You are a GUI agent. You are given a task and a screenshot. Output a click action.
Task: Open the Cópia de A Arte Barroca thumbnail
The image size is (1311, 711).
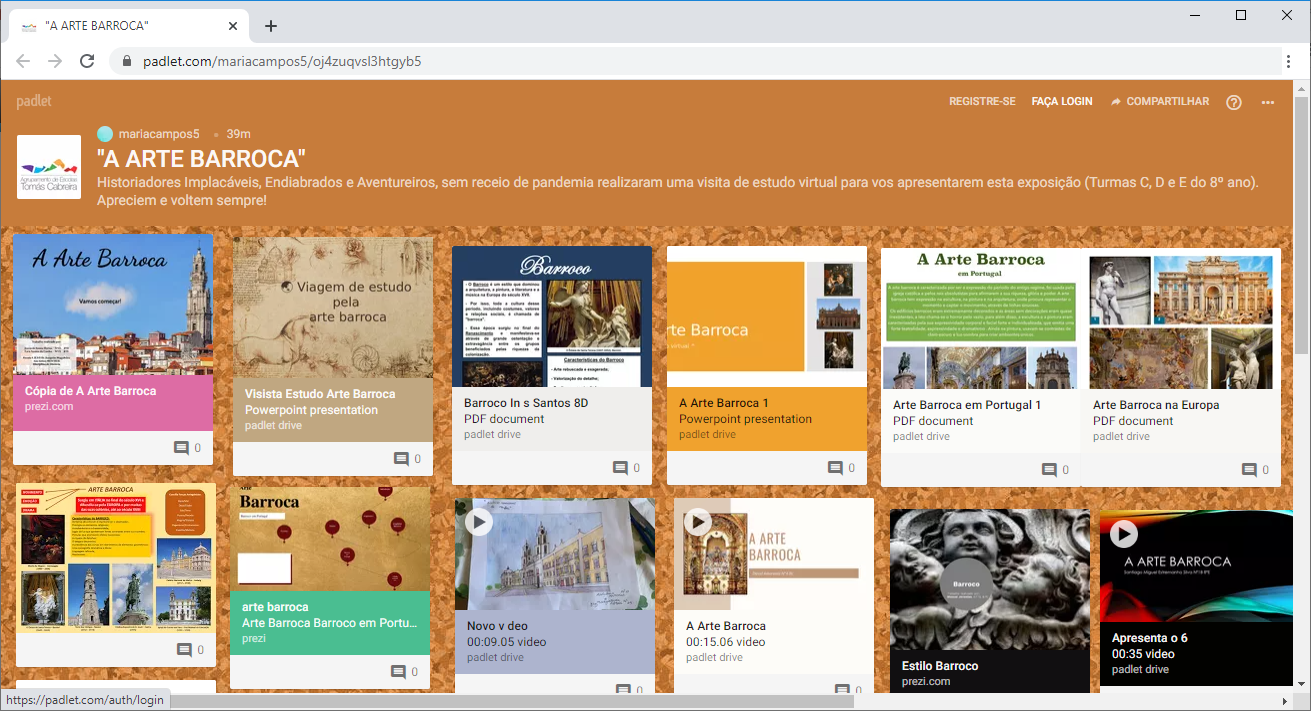coord(114,304)
